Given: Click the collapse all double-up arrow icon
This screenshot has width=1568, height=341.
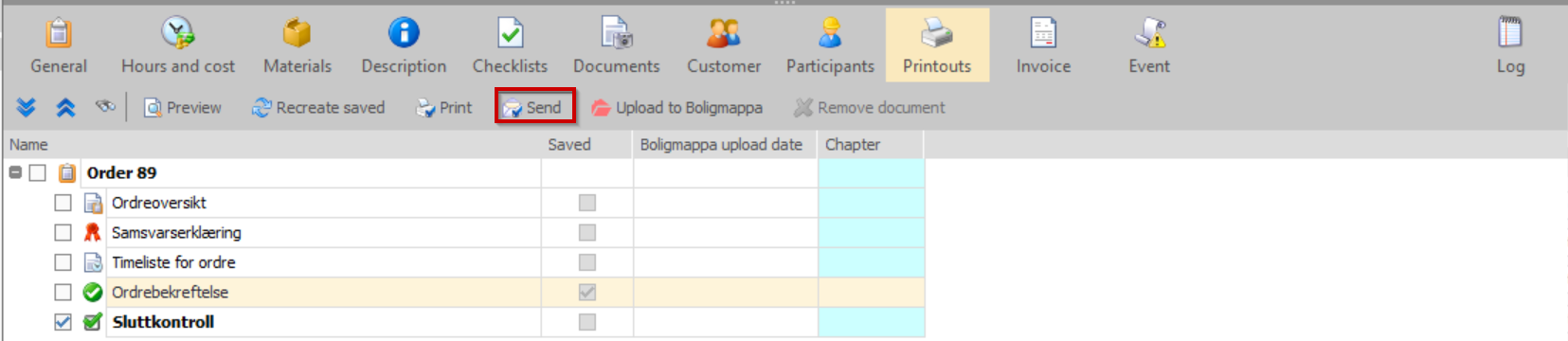Looking at the screenshot, I should click(x=65, y=108).
